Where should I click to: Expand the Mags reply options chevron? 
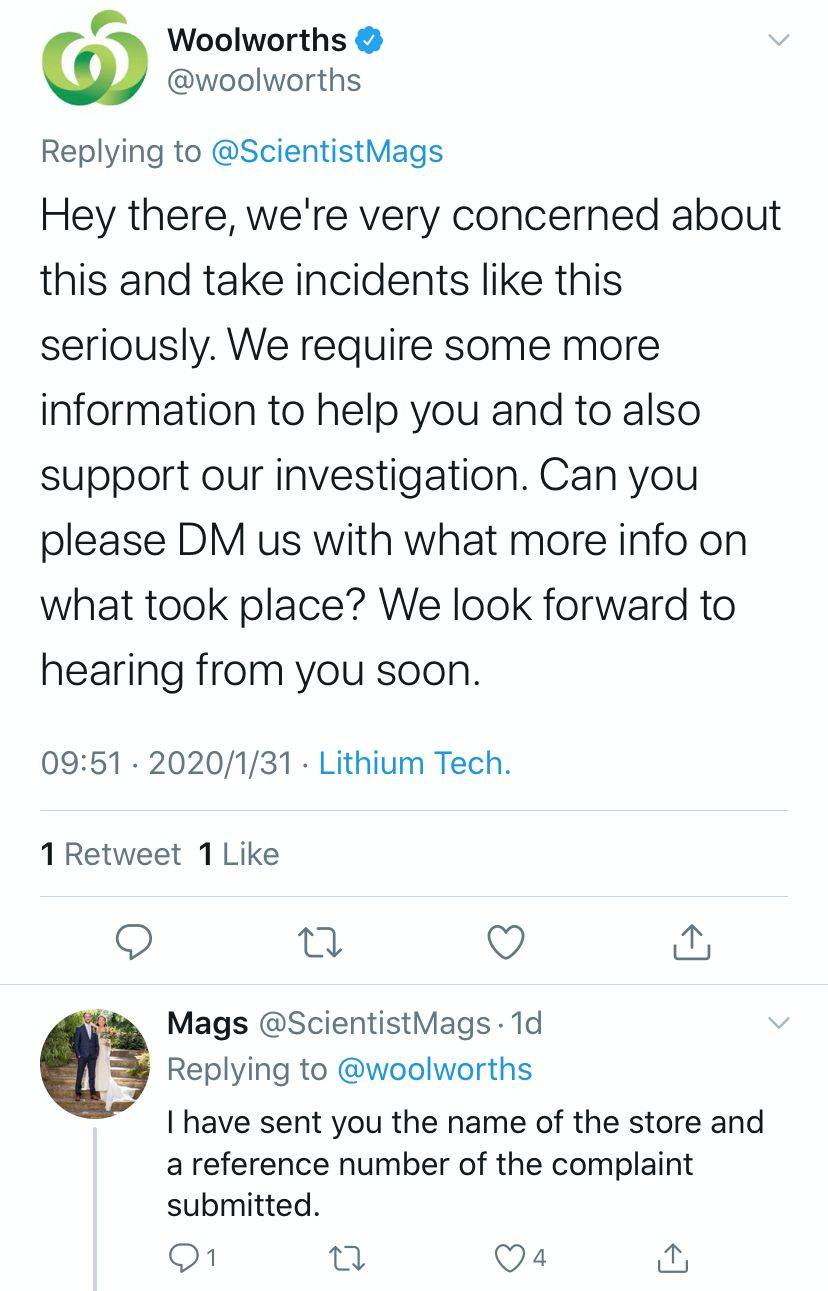[x=777, y=1022]
